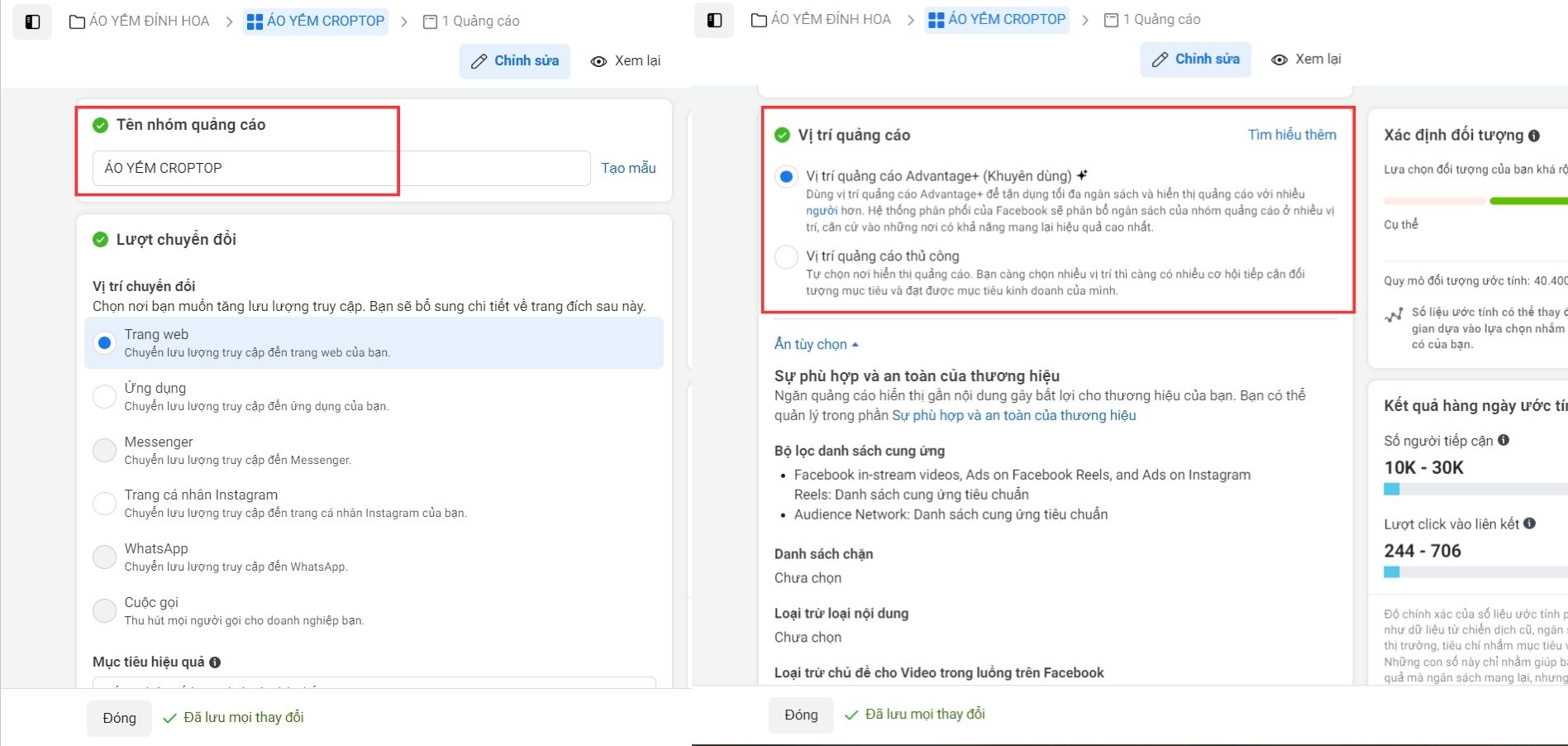
Task: Click 'Vị trí chuyển đổi' heading
Action: pyautogui.click(x=144, y=286)
